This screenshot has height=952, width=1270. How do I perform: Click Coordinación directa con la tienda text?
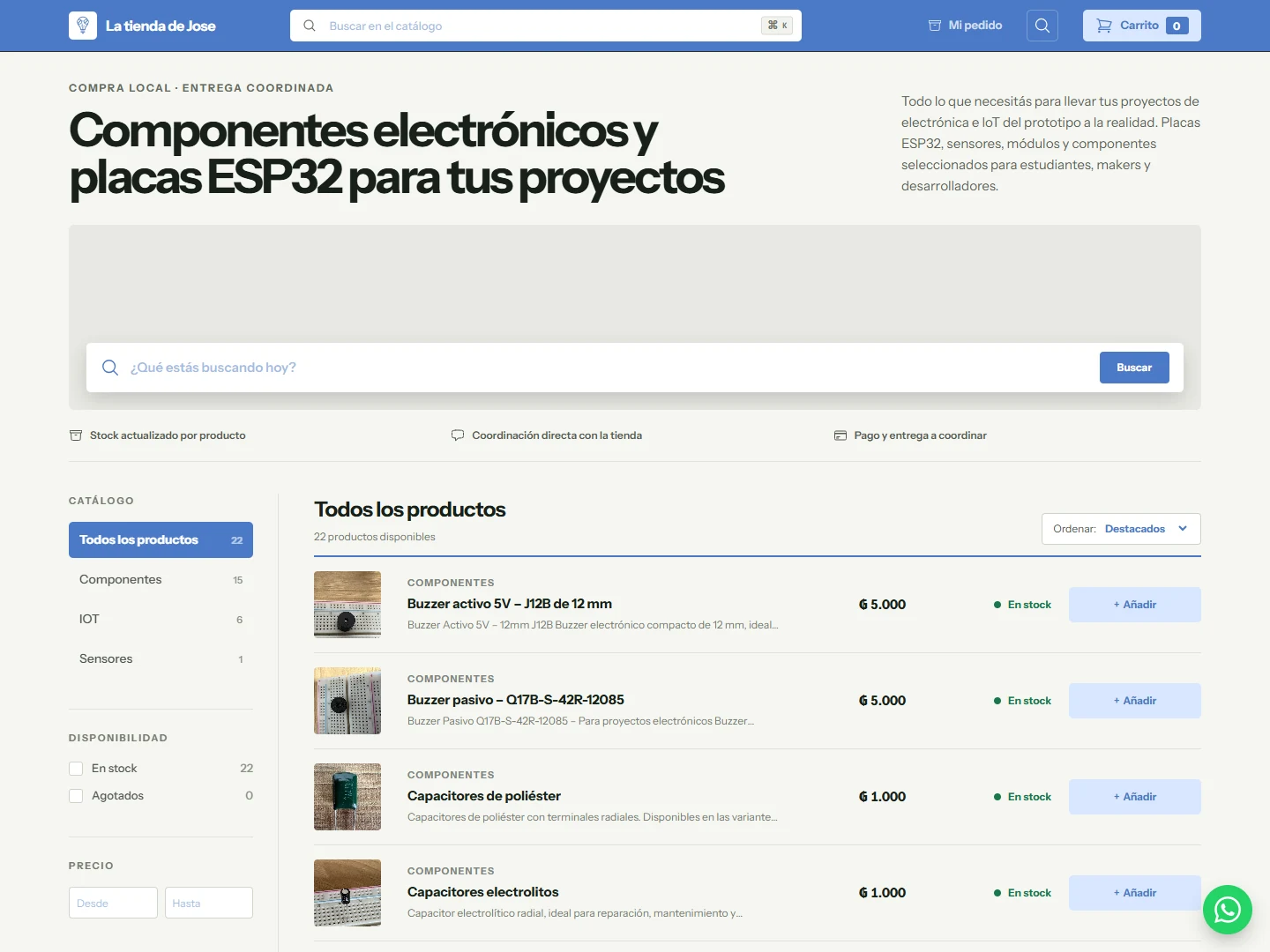coord(557,435)
